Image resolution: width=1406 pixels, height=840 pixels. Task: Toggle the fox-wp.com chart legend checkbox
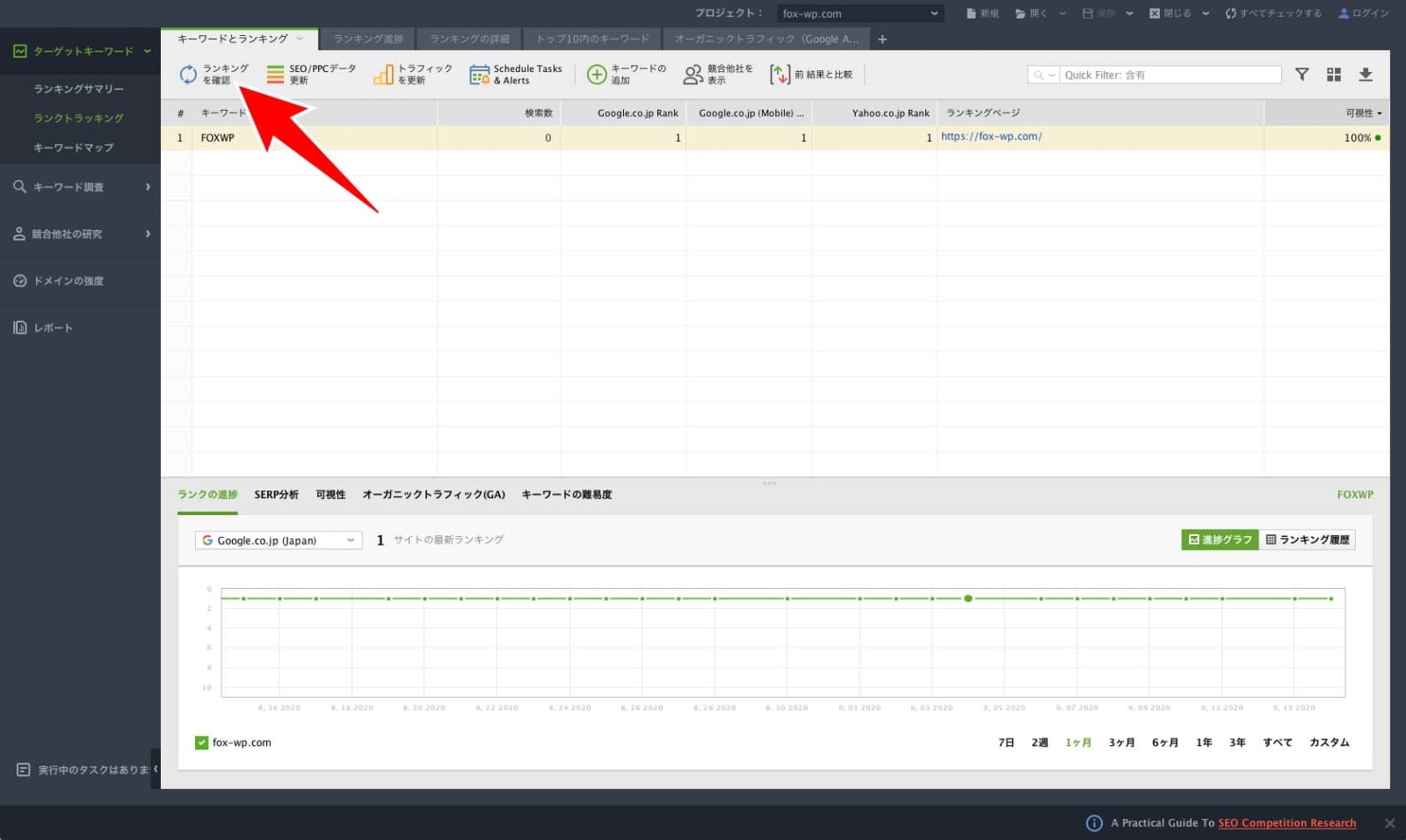[x=201, y=742]
